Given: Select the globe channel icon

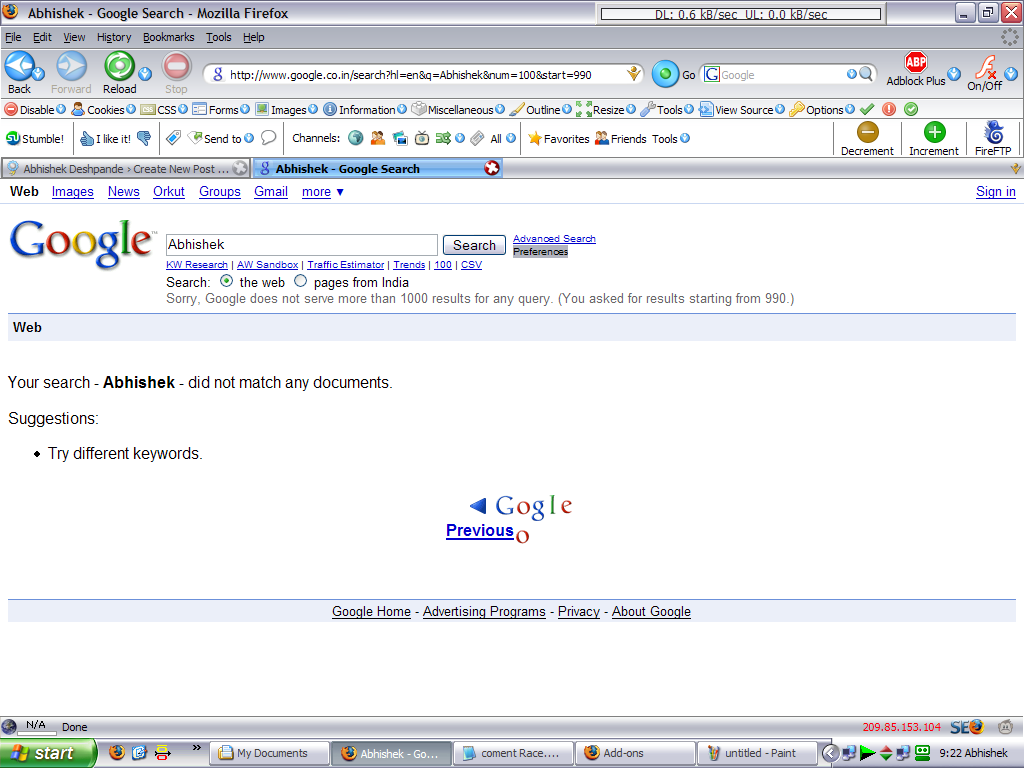Looking at the screenshot, I should (x=355, y=138).
